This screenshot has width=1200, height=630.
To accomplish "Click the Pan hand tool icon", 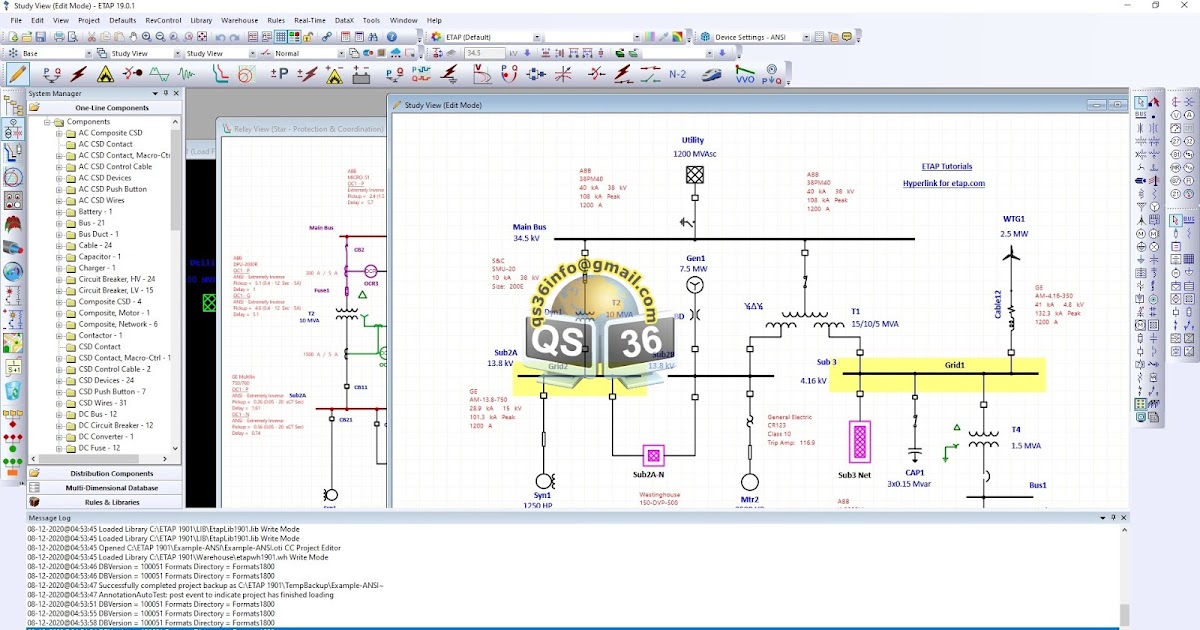I will coord(132,37).
